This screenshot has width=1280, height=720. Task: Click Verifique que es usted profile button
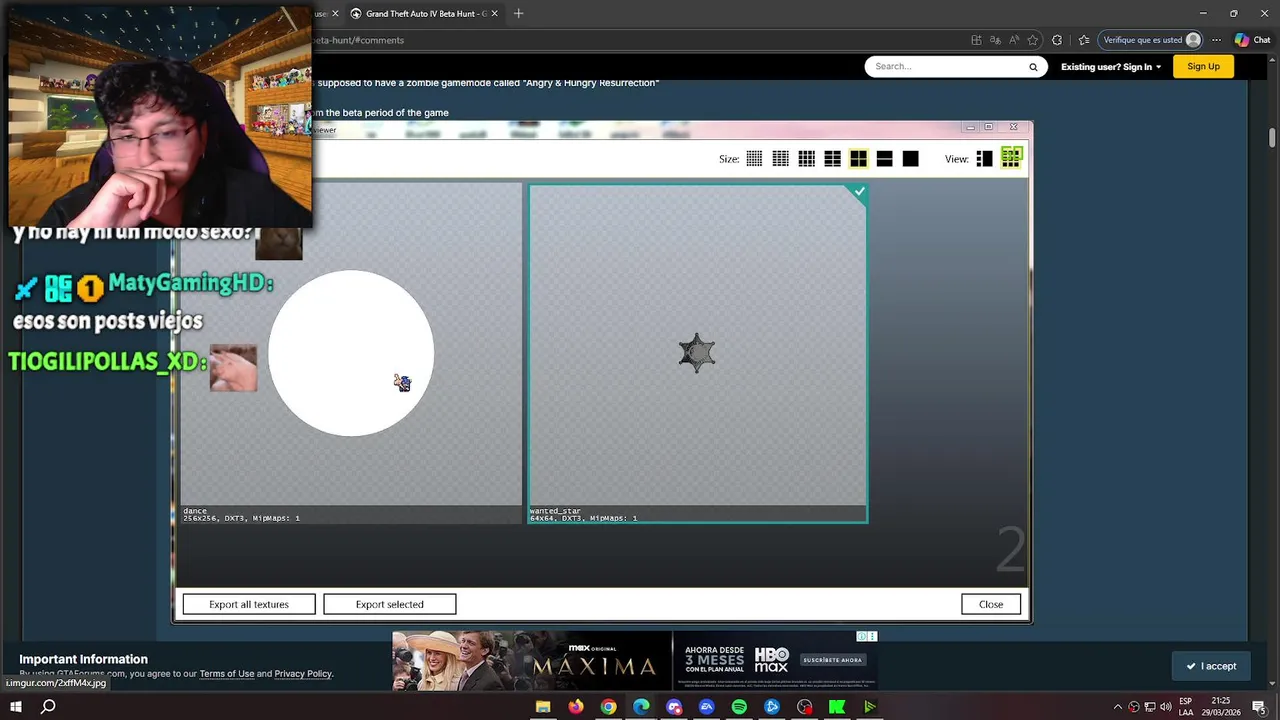coord(1152,40)
